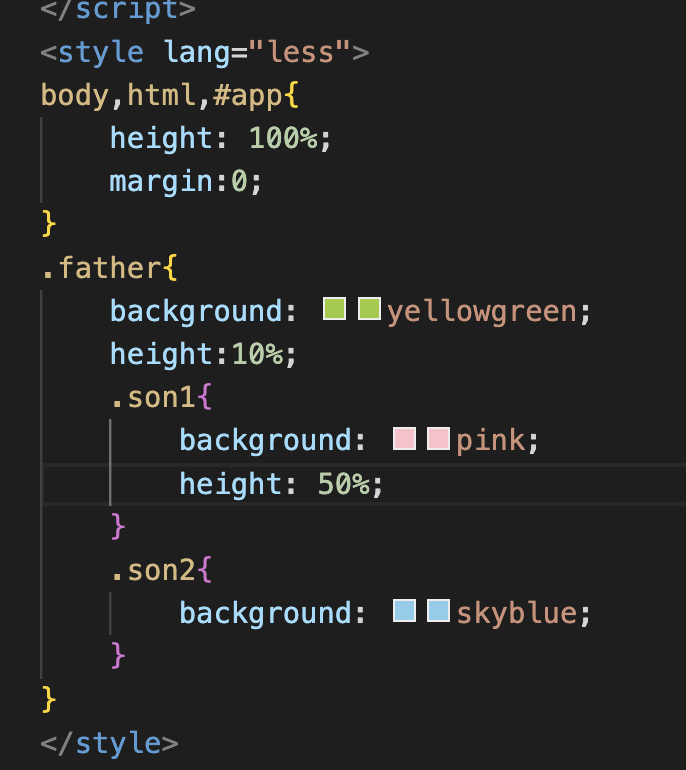Open the swatch directly touching the word yellowgreen
Viewport: 686px width, 770px height.
point(369,309)
